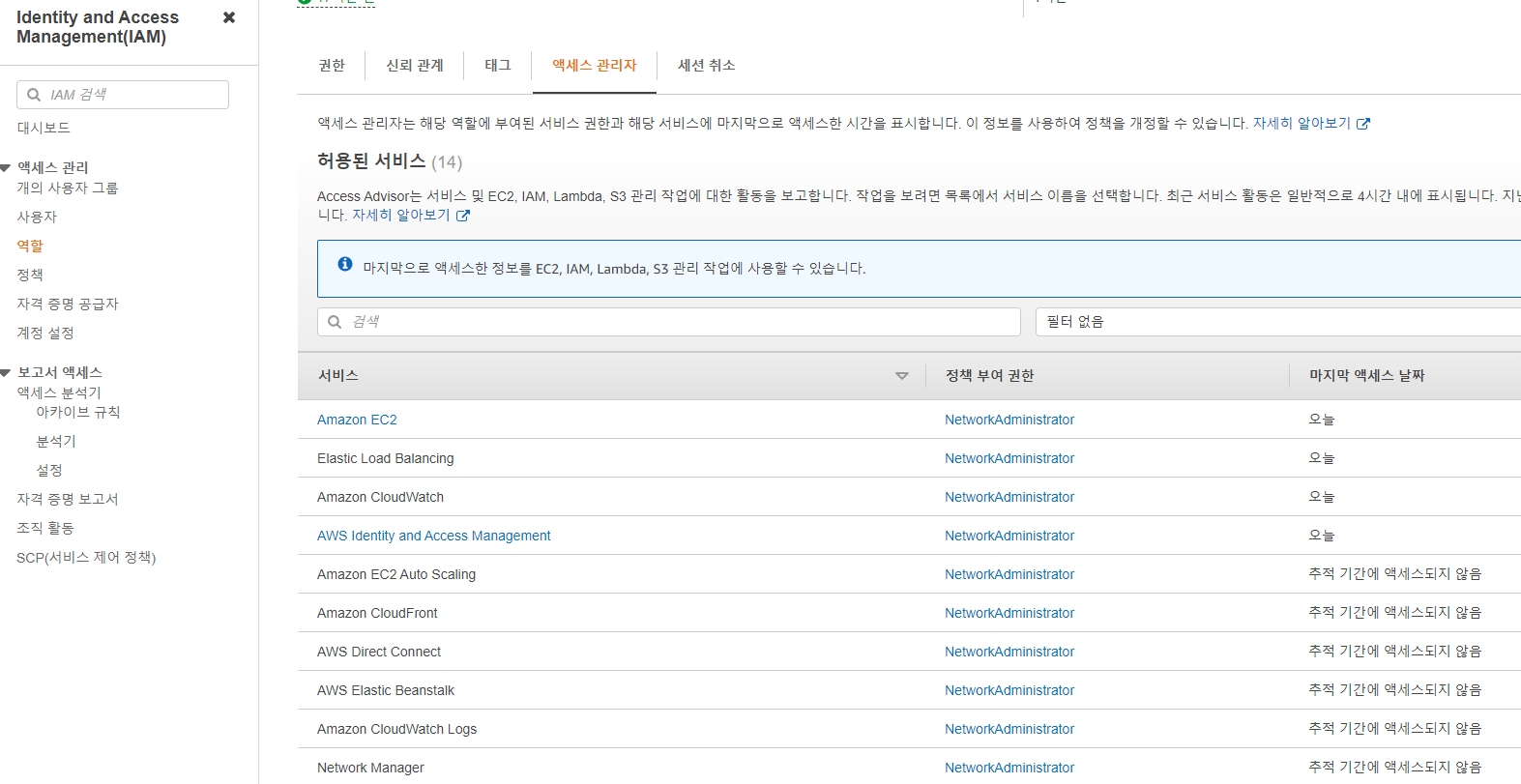Open NetworkAdministrator policy for Network Manager
Image resolution: width=1521 pixels, height=784 pixels.
coord(1009,768)
